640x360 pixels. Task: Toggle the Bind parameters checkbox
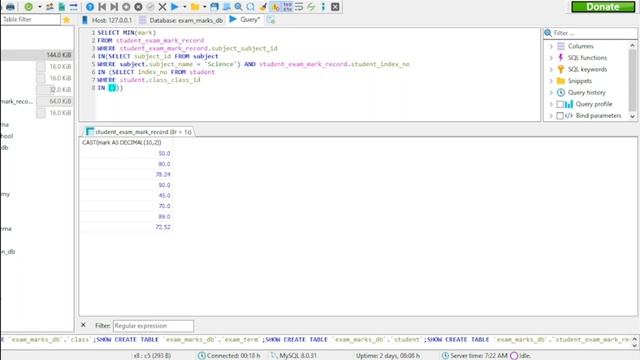pyautogui.click(x=560, y=116)
